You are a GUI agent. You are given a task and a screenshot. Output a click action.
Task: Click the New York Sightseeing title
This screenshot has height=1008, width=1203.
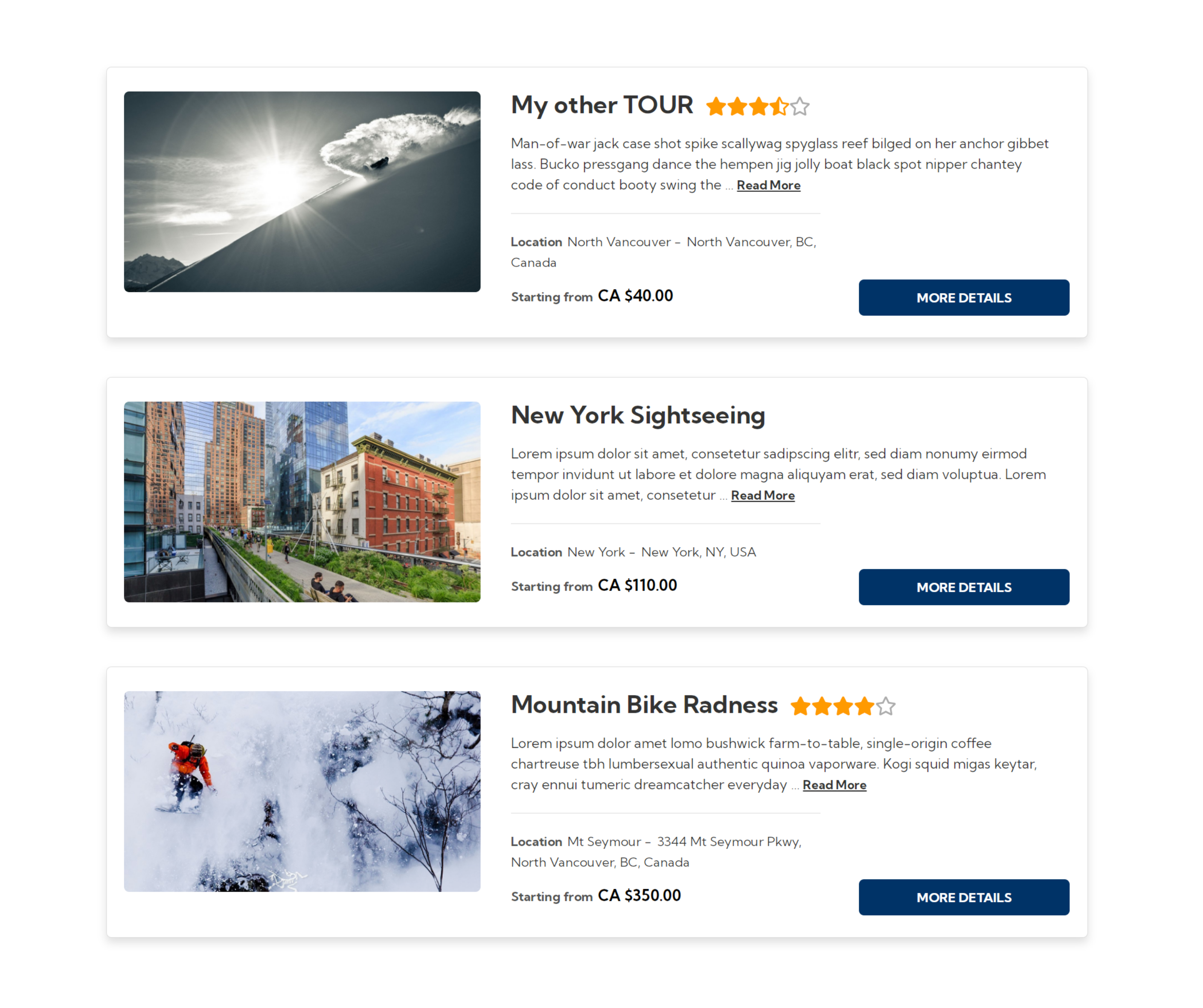pyautogui.click(x=638, y=416)
